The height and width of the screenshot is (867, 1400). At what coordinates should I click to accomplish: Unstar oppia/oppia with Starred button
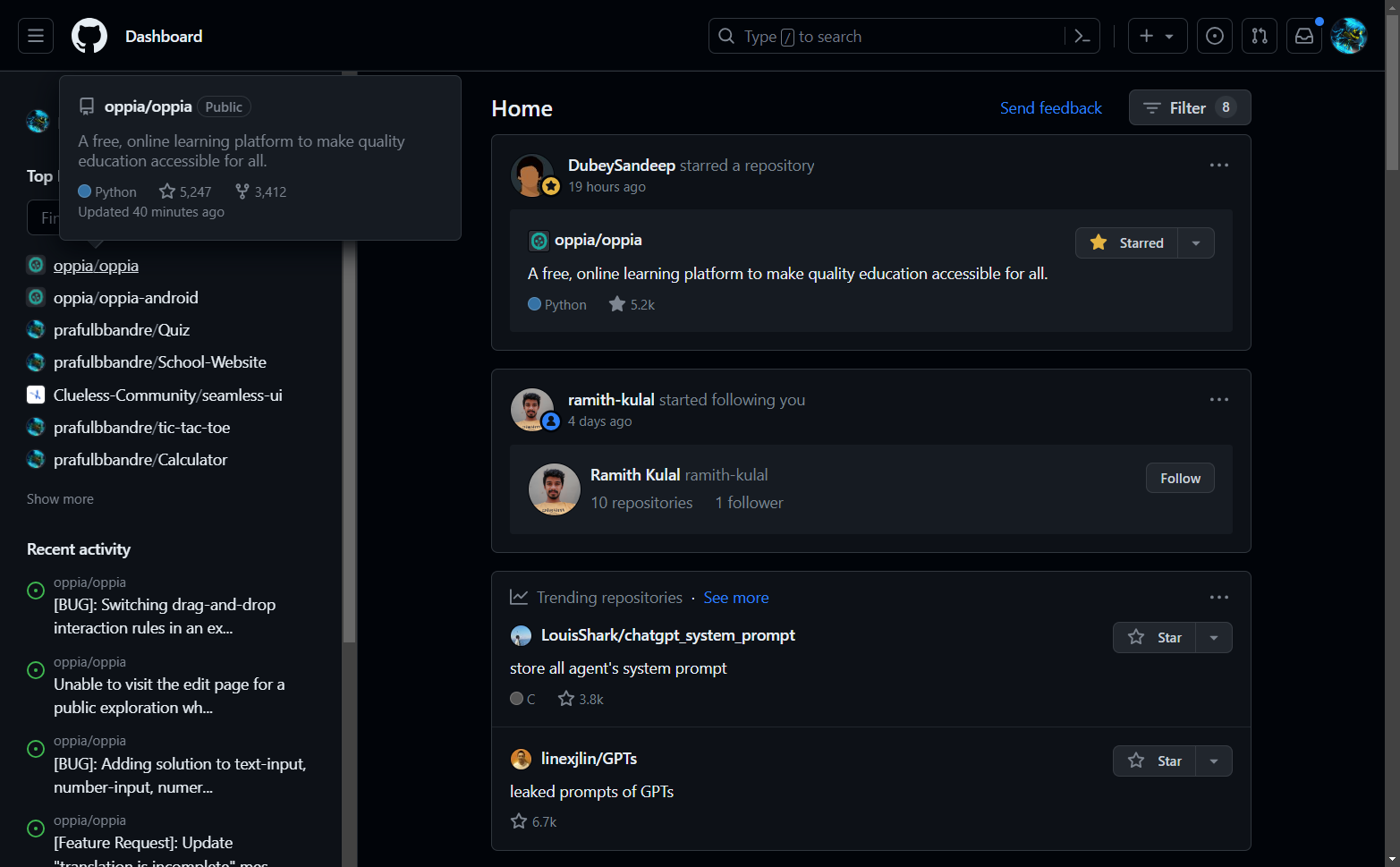(1127, 243)
